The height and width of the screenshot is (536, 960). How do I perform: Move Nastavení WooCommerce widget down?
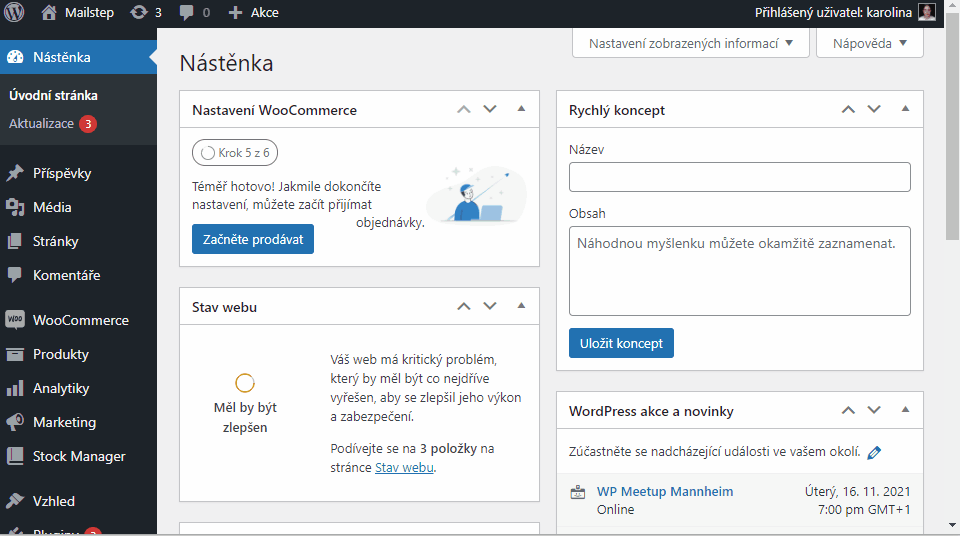pos(490,109)
